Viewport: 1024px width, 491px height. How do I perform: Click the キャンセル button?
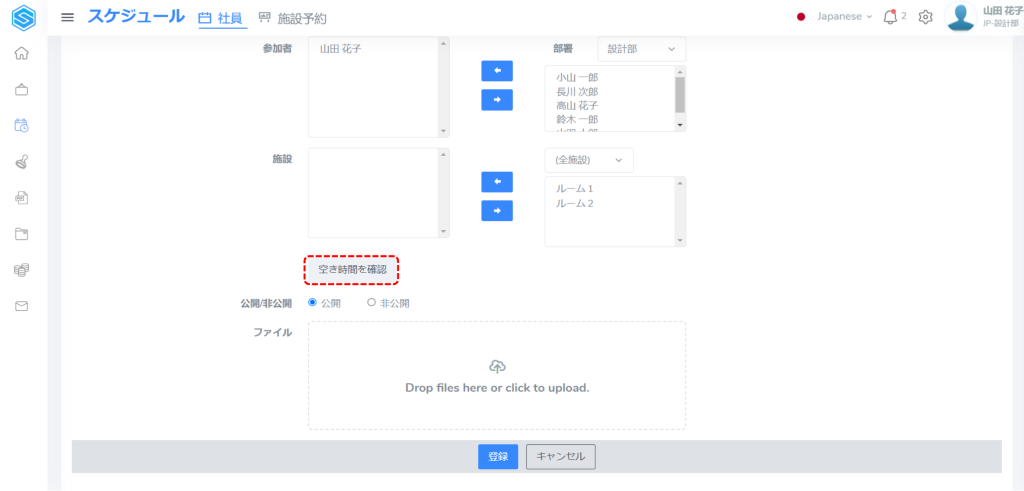560,457
